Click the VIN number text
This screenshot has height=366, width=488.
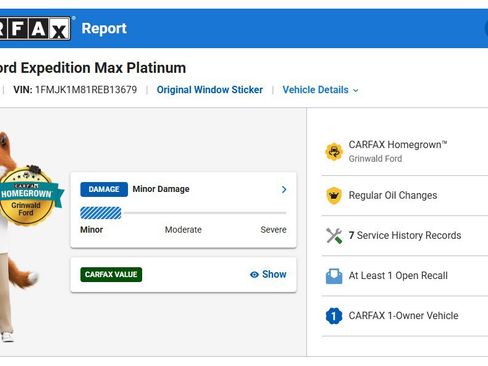point(86,90)
